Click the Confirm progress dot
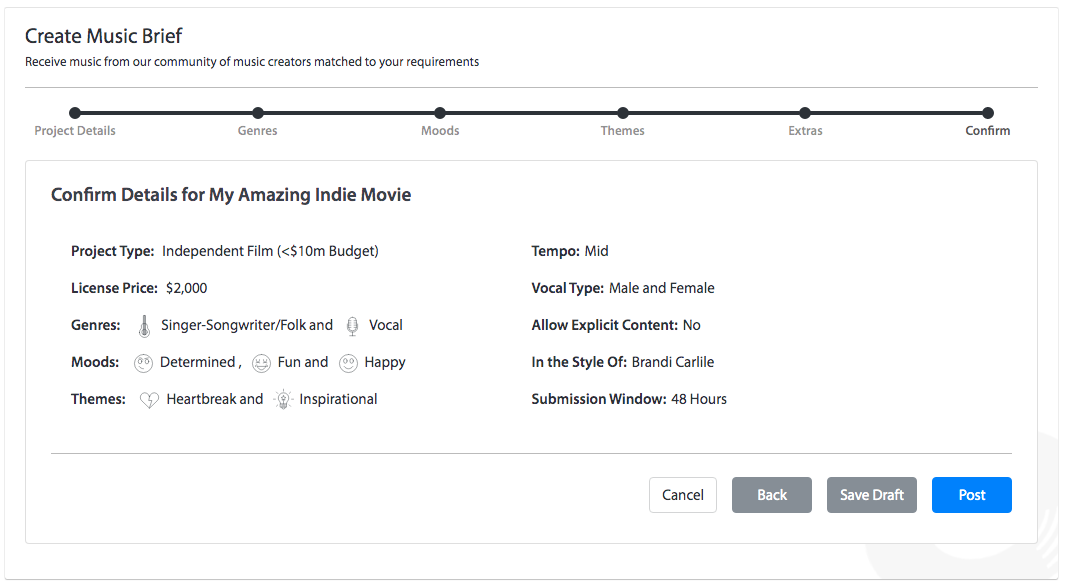The height and width of the screenshot is (586, 1066). [988, 113]
